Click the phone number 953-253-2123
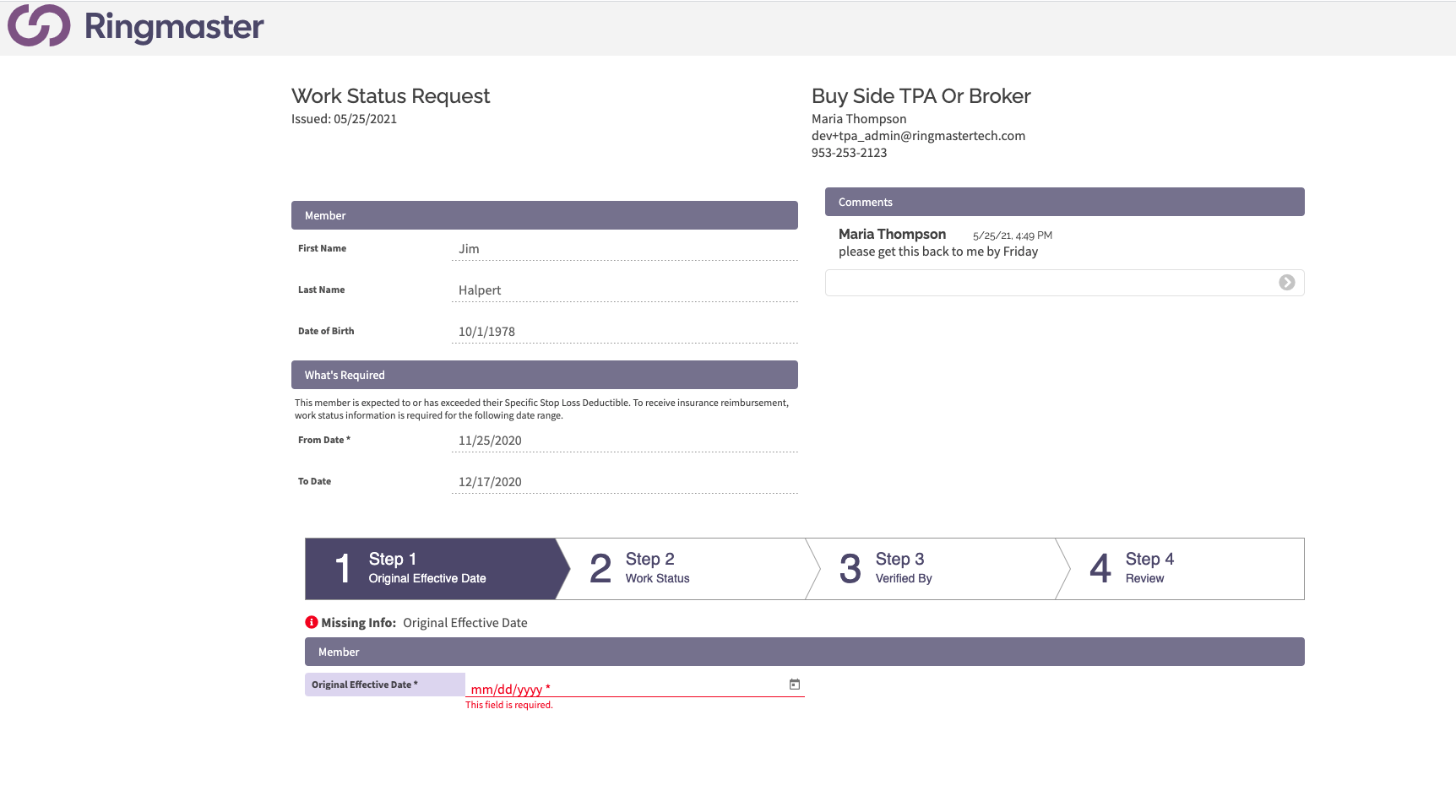1456x812 pixels. (x=849, y=152)
